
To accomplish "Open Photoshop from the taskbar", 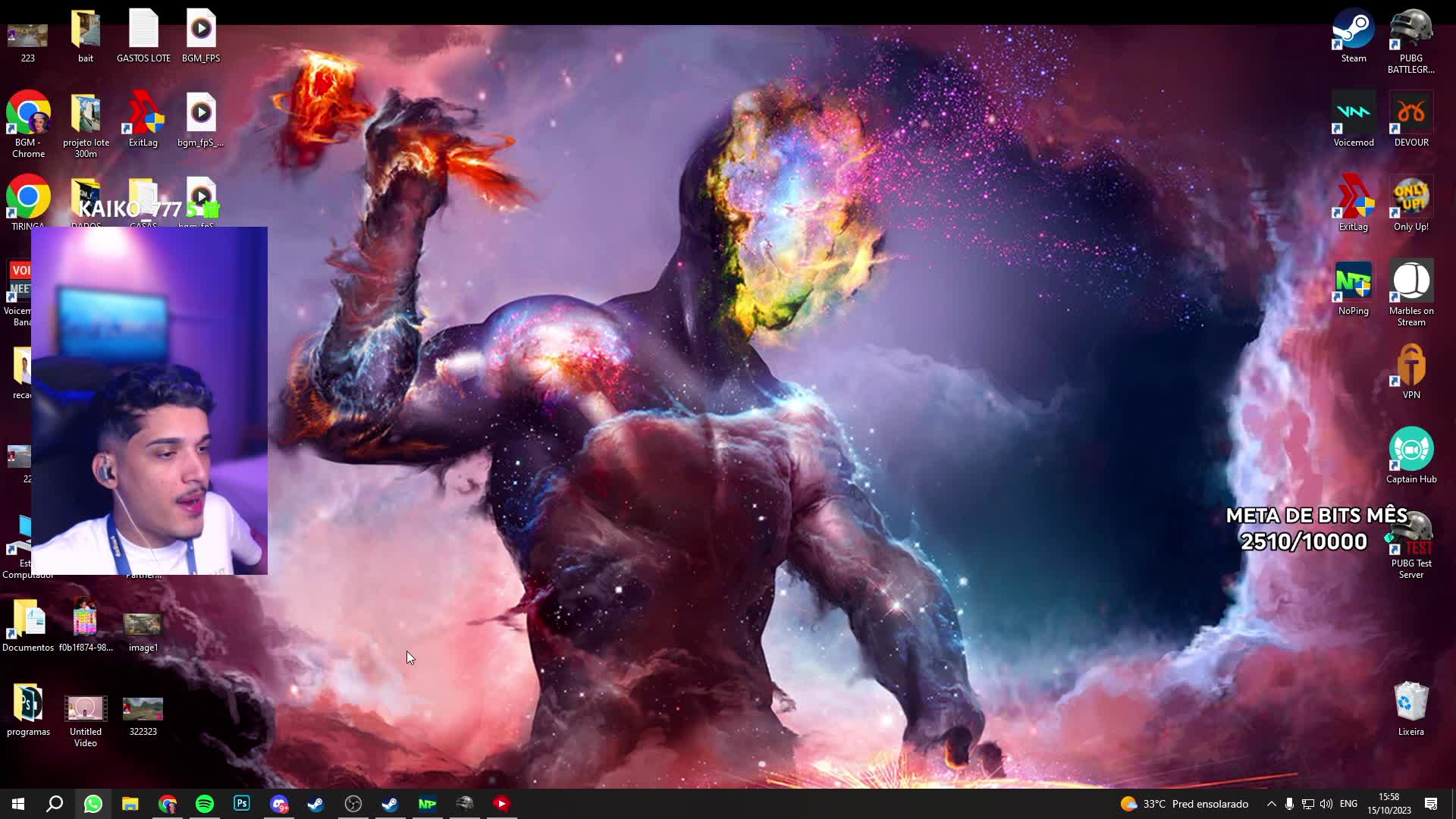I will pyautogui.click(x=242, y=804).
